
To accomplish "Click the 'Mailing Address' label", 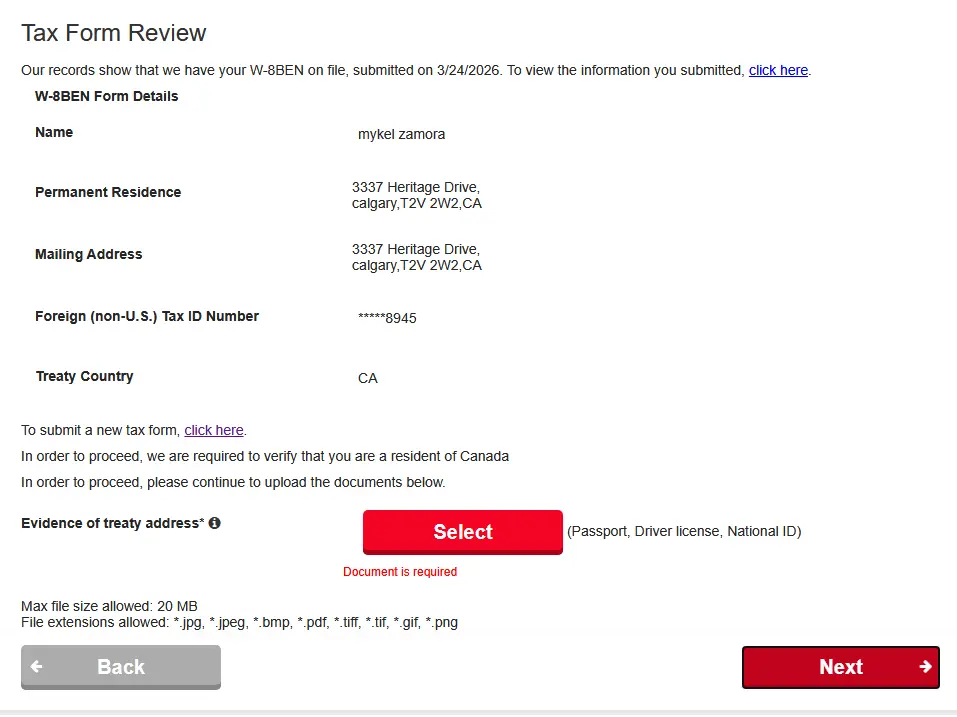I will [x=88, y=254].
